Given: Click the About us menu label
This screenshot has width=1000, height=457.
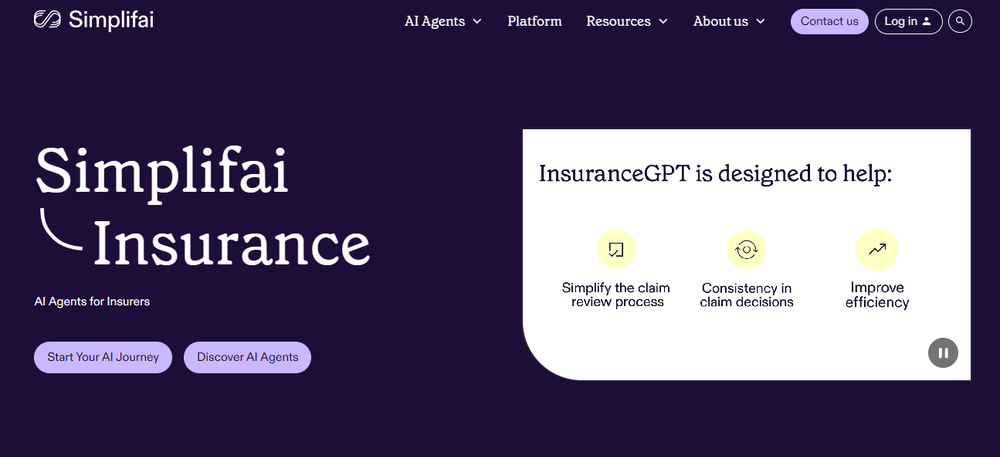Looking at the screenshot, I should (721, 21).
